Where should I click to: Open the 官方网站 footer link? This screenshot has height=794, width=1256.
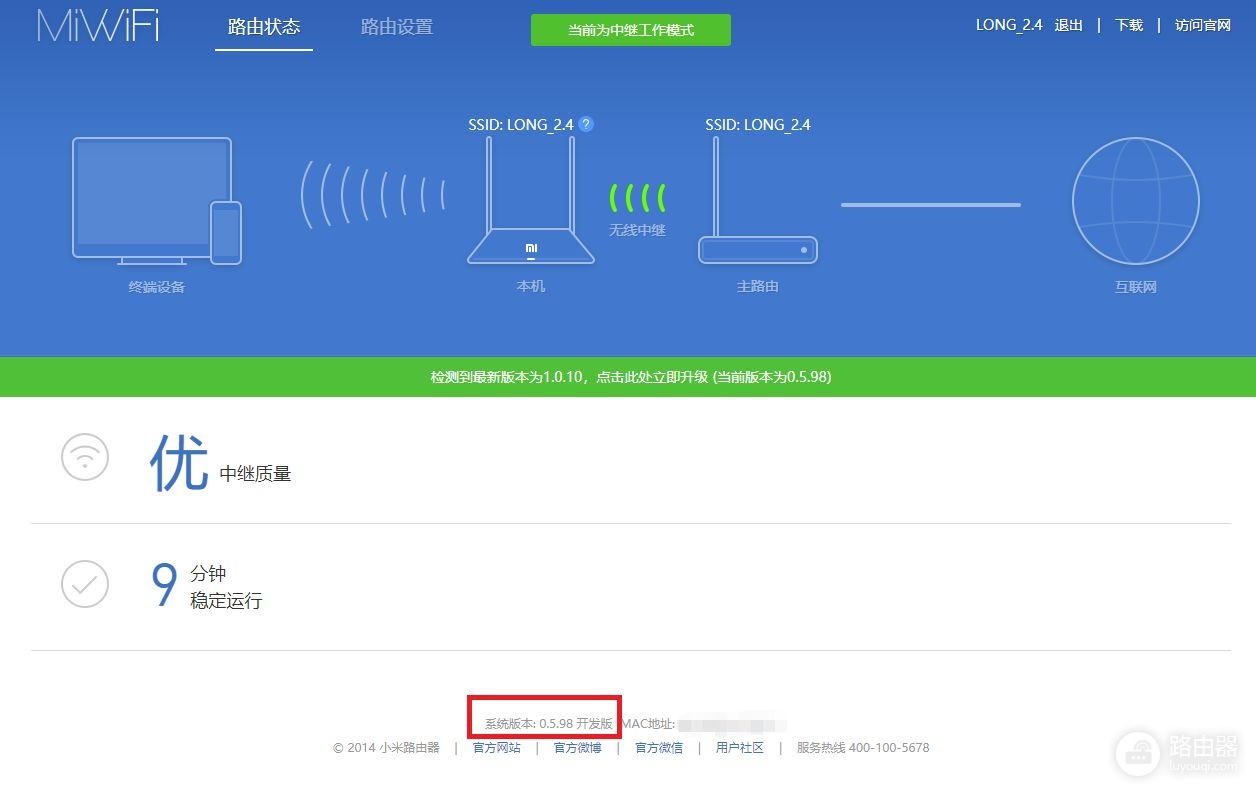point(497,748)
